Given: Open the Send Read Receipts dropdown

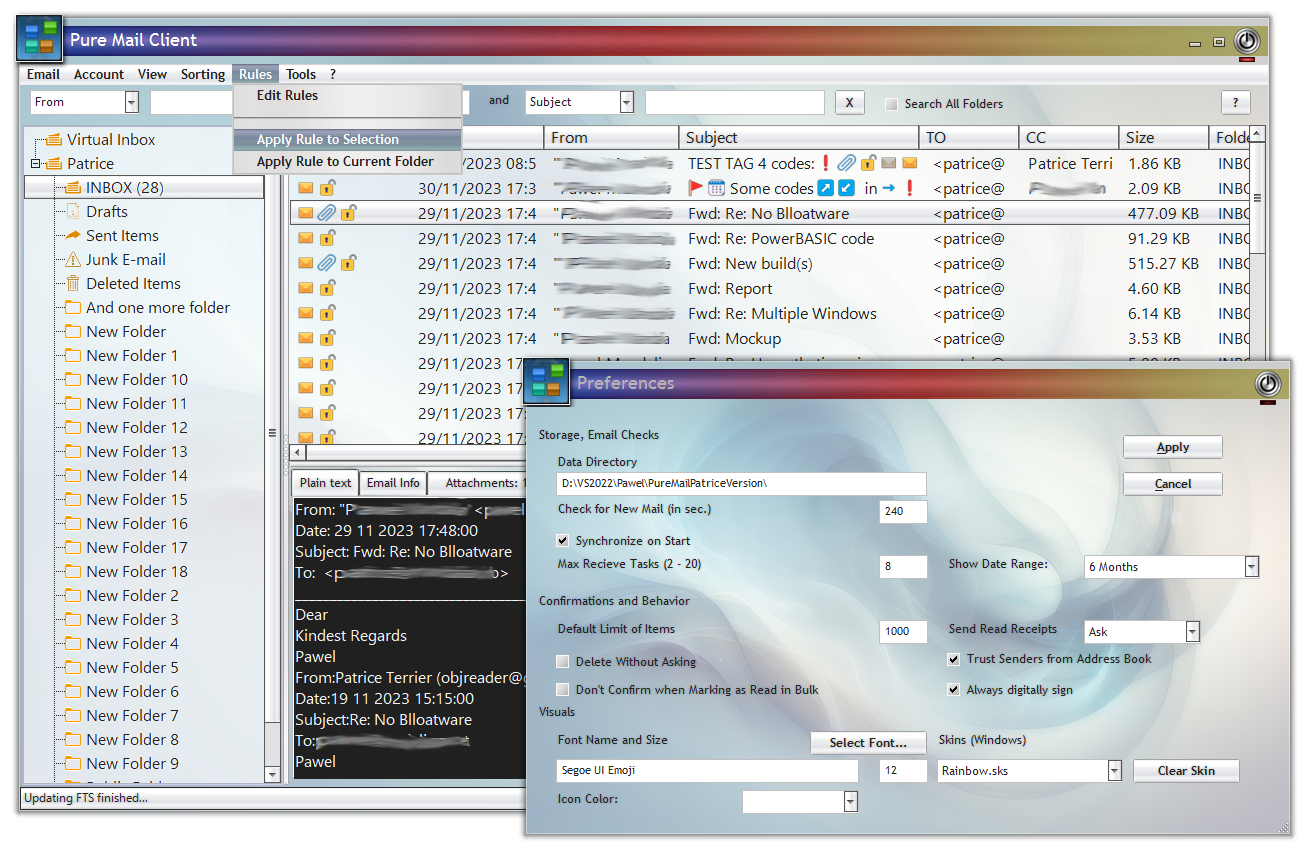Looking at the screenshot, I should (1192, 632).
